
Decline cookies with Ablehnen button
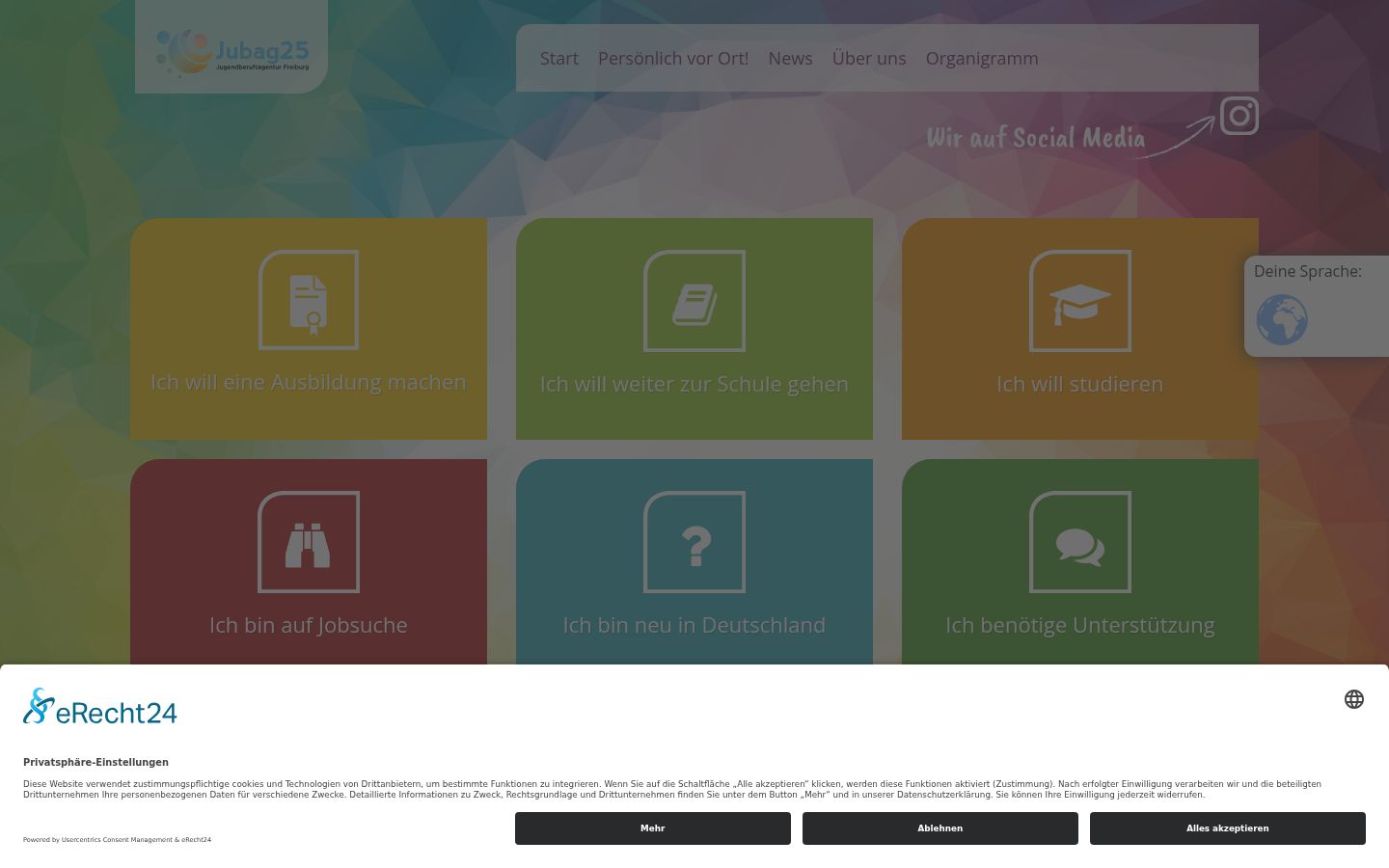(940, 828)
